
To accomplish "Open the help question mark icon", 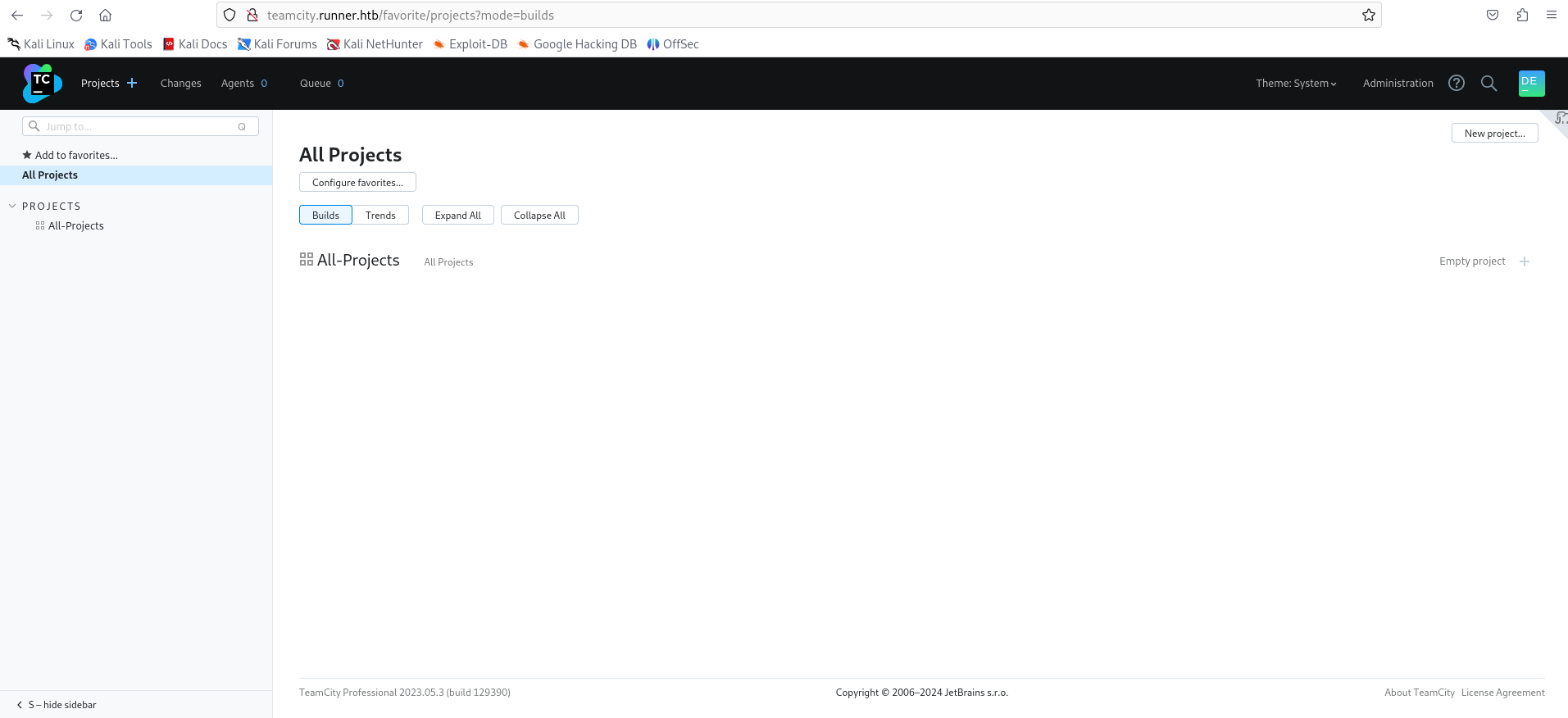I will coord(1456,83).
